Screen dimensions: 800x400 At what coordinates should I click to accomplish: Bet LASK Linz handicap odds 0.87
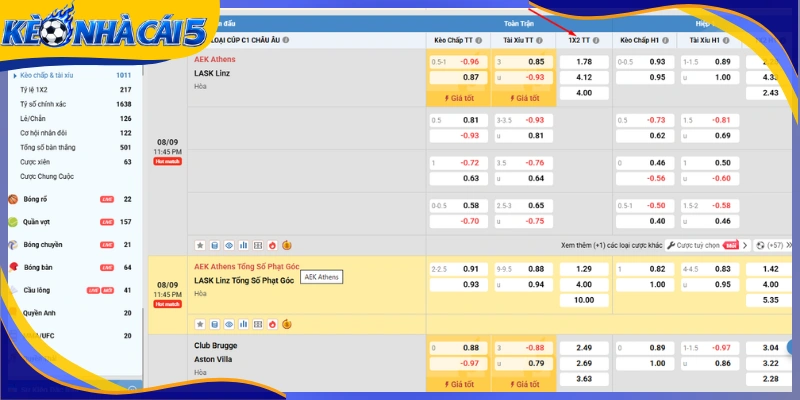click(x=458, y=78)
